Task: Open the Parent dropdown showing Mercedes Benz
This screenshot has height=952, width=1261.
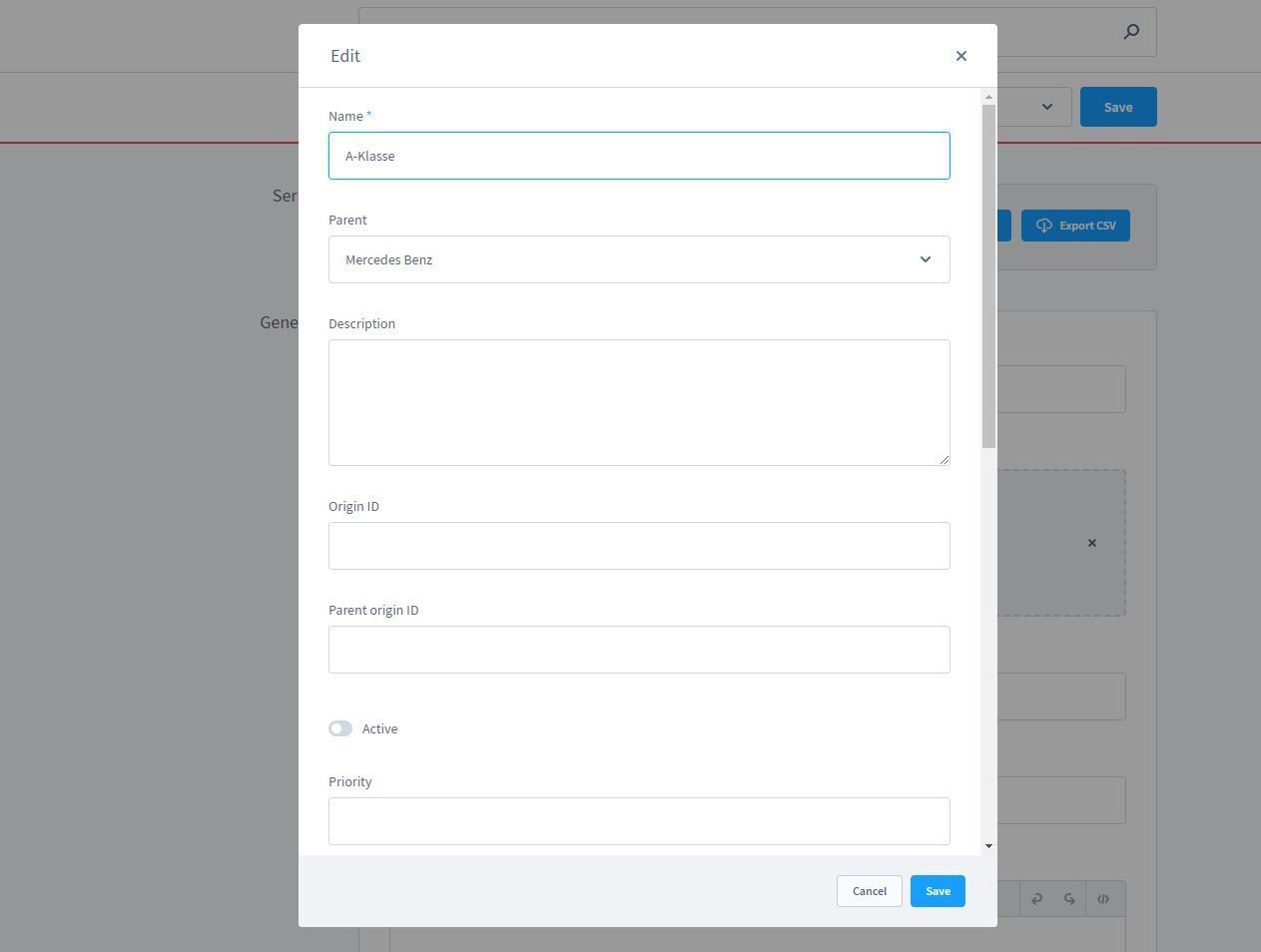Action: point(639,259)
